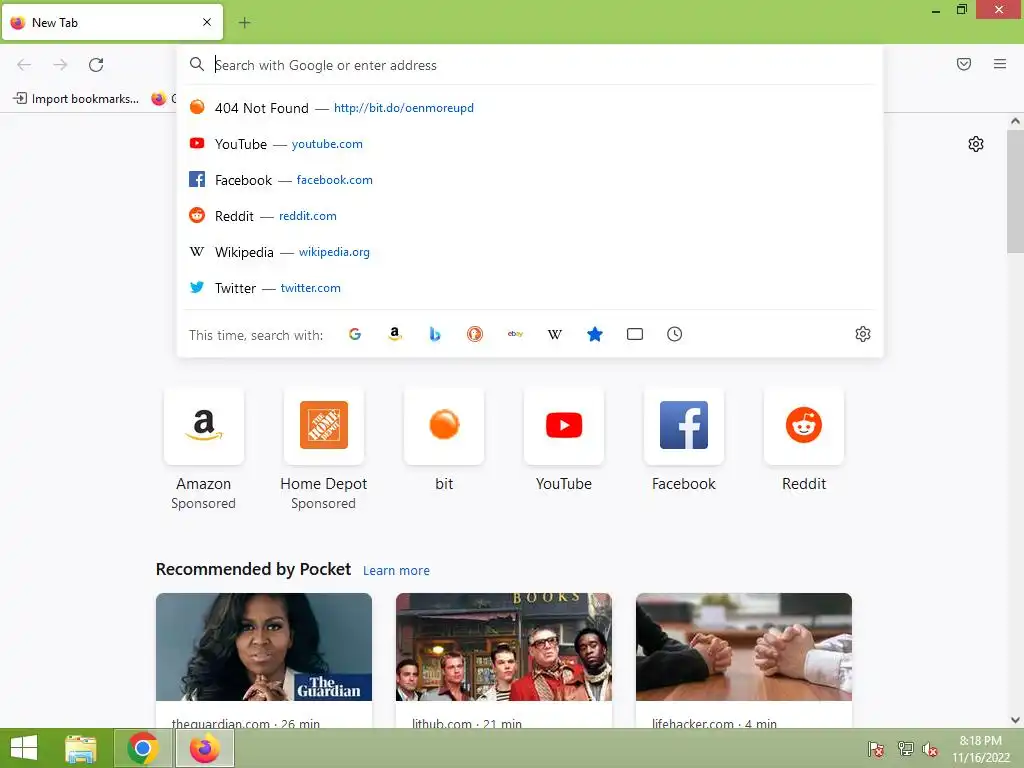This screenshot has width=1024, height=768.
Task: Open a new tab with plus button
Action: click(x=244, y=23)
